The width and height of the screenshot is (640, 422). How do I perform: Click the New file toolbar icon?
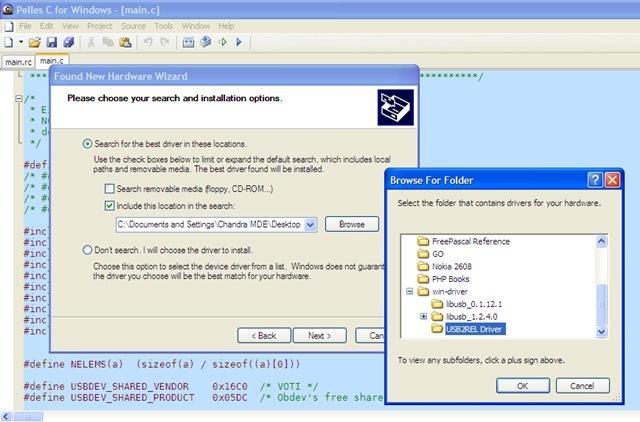(9, 42)
